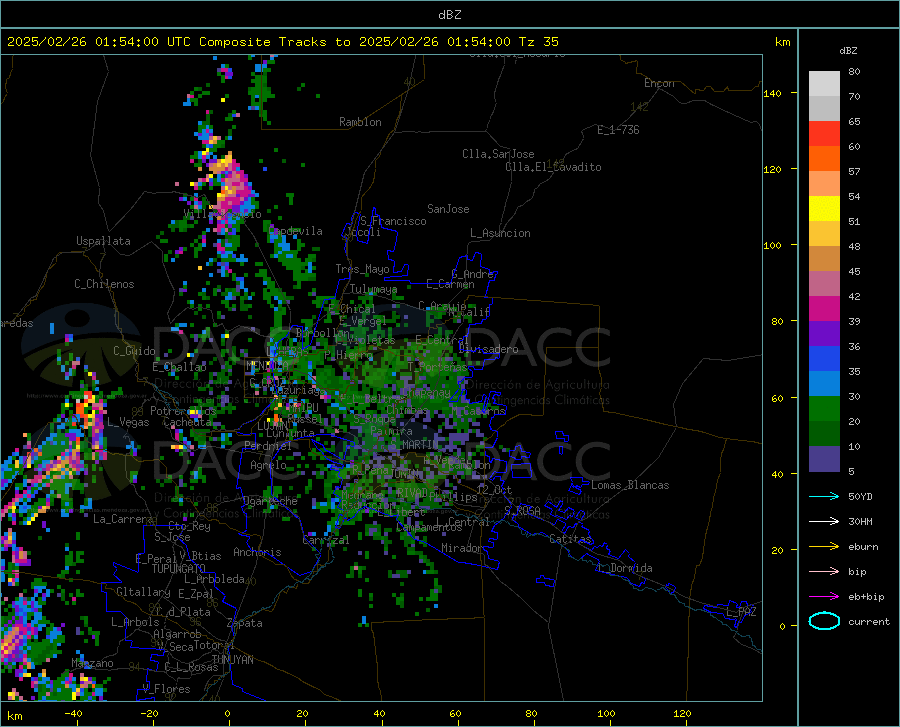Click the 'C_Chilenos' map label
900x727 pixels.
point(104,284)
